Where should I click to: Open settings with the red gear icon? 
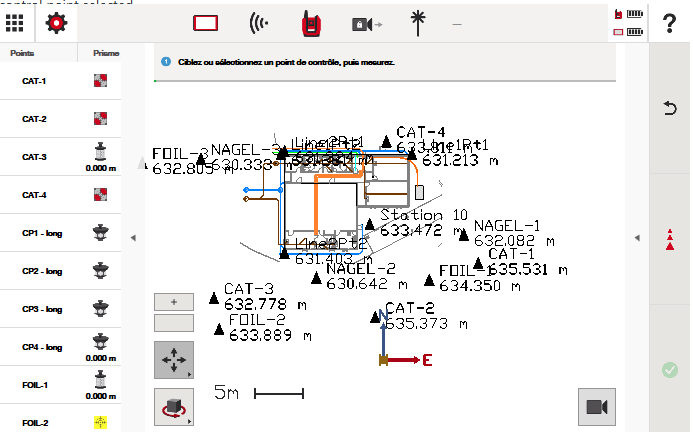tap(56, 22)
